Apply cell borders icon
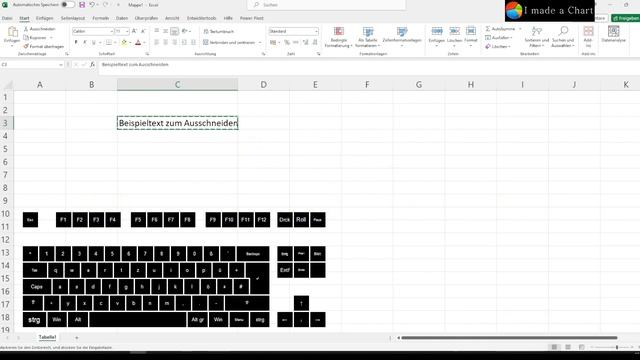 tap(109, 42)
